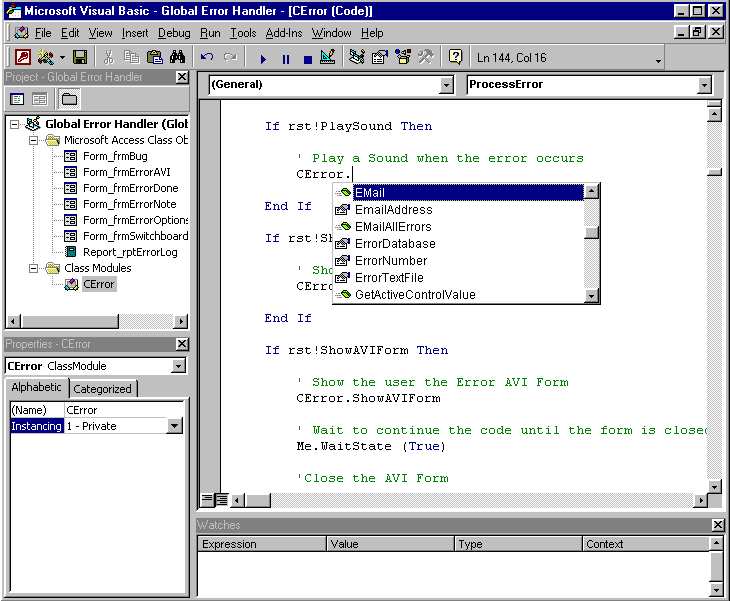This screenshot has width=730, height=601.
Task: Click the View Microsoft Access toolbar icon
Action: coord(22,57)
